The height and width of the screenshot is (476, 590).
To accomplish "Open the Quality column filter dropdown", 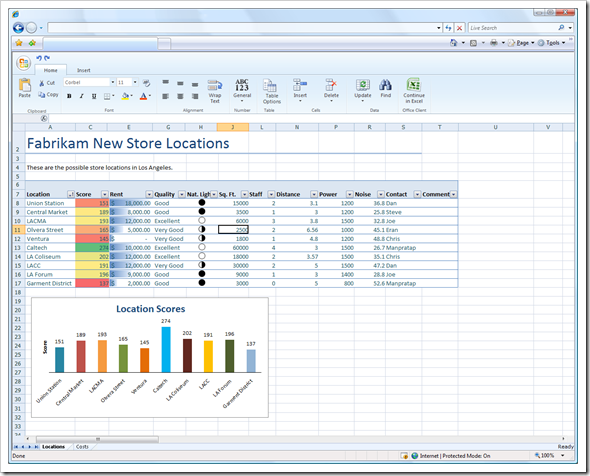I will click(182, 194).
